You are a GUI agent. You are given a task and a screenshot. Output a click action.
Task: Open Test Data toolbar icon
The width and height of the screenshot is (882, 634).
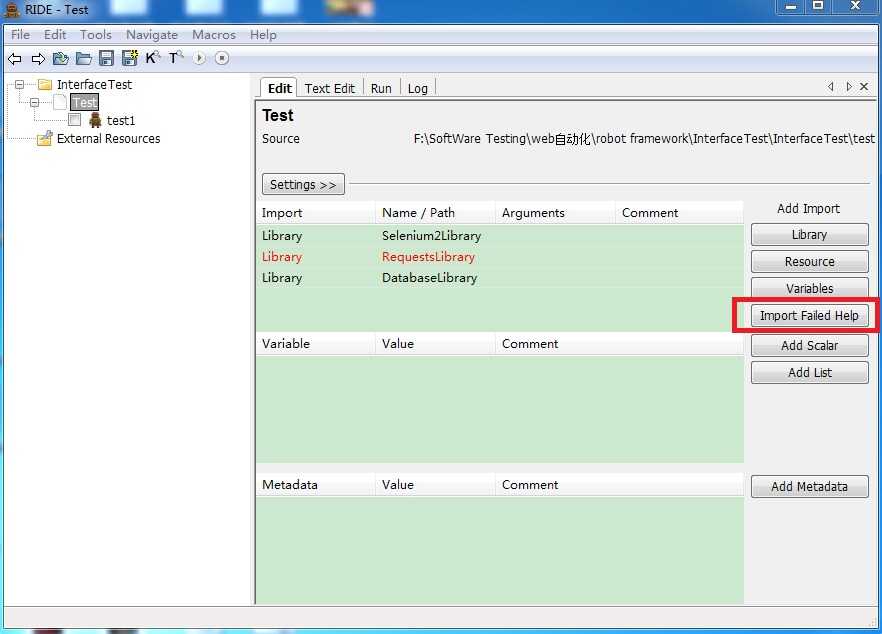tap(60, 58)
